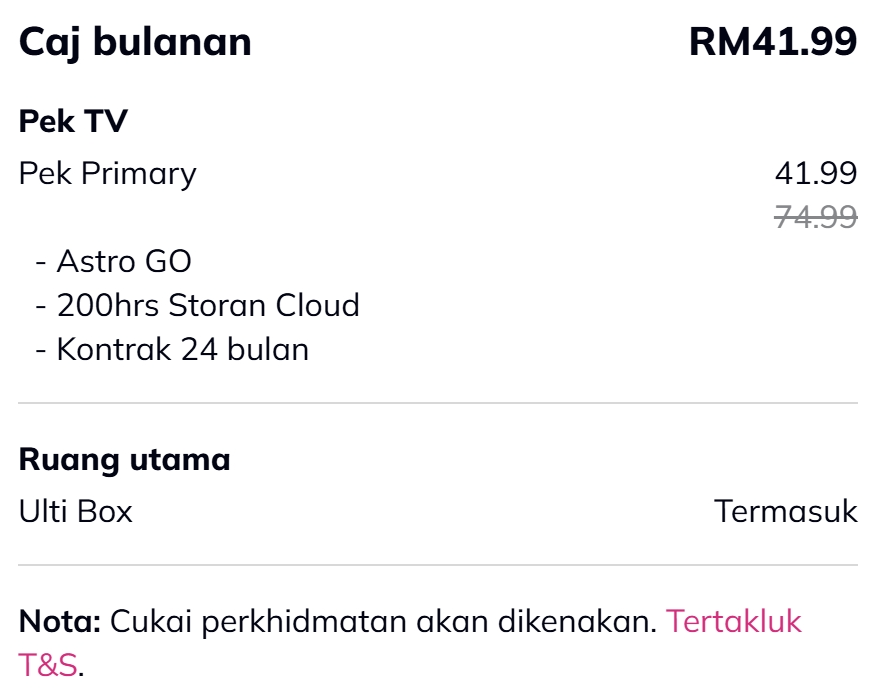Viewport: 875px width, 693px height.
Task: Open the Tertakluk T&S link
Action: coord(733,621)
